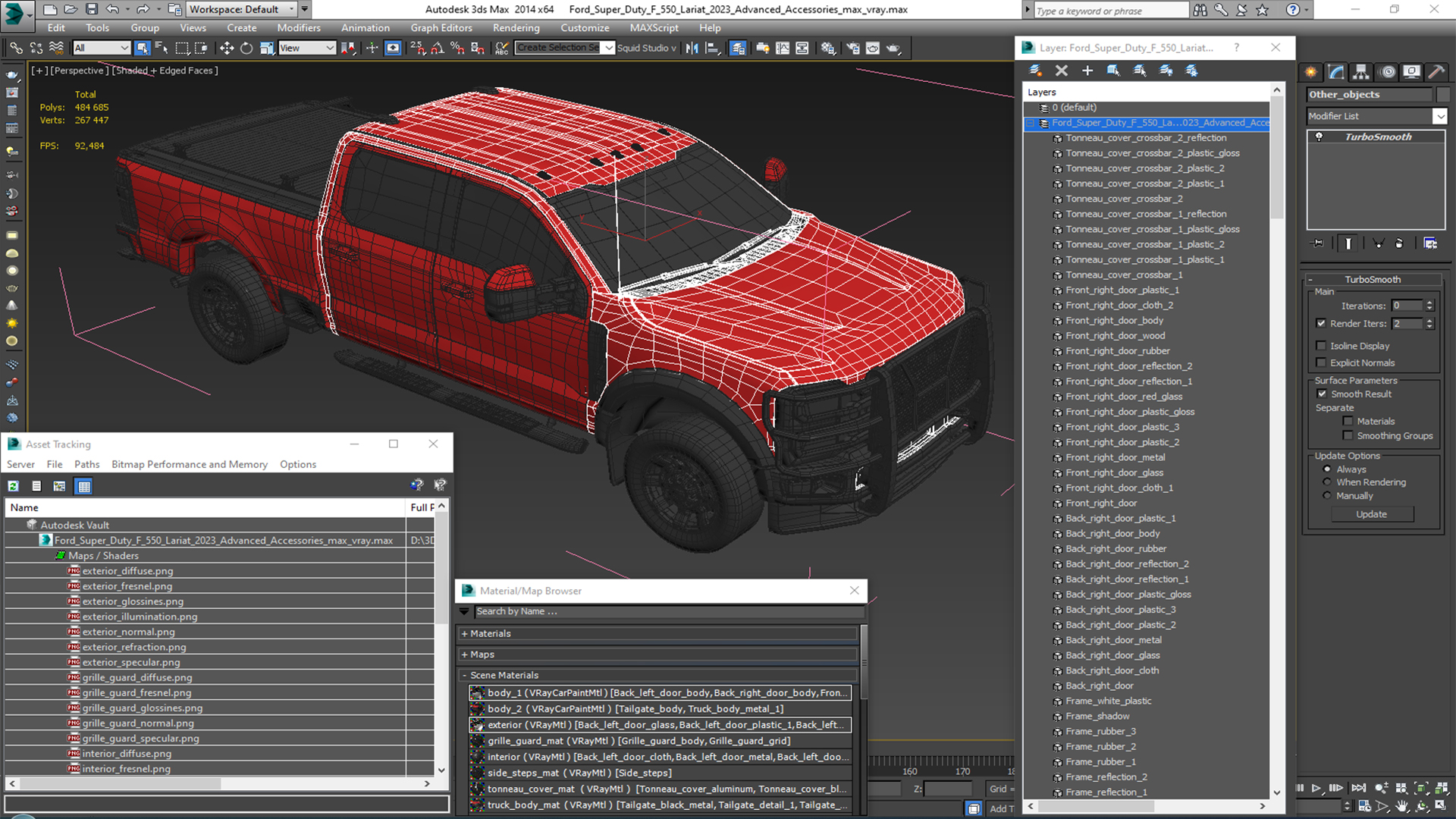Select the Manually update option
Viewport: 1456px width, 819px height.
pos(1327,496)
